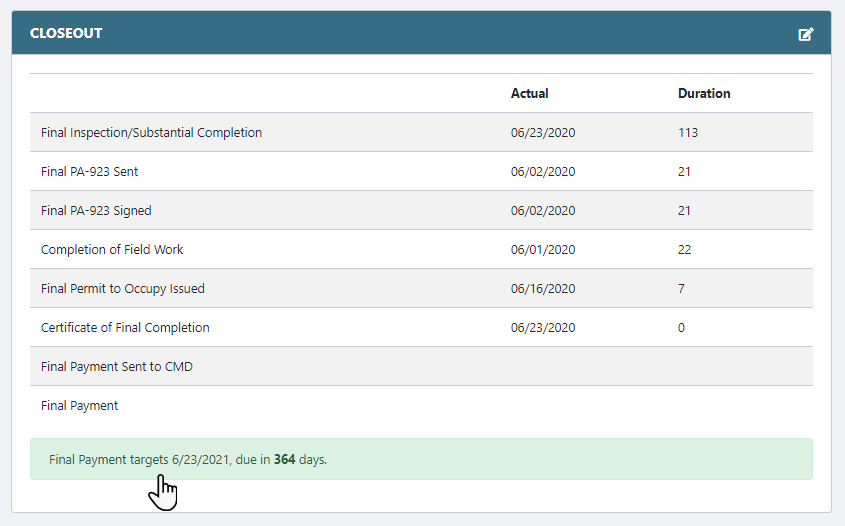The image size is (845, 526).
Task: Click the bold 364 days count
Action: 284,460
